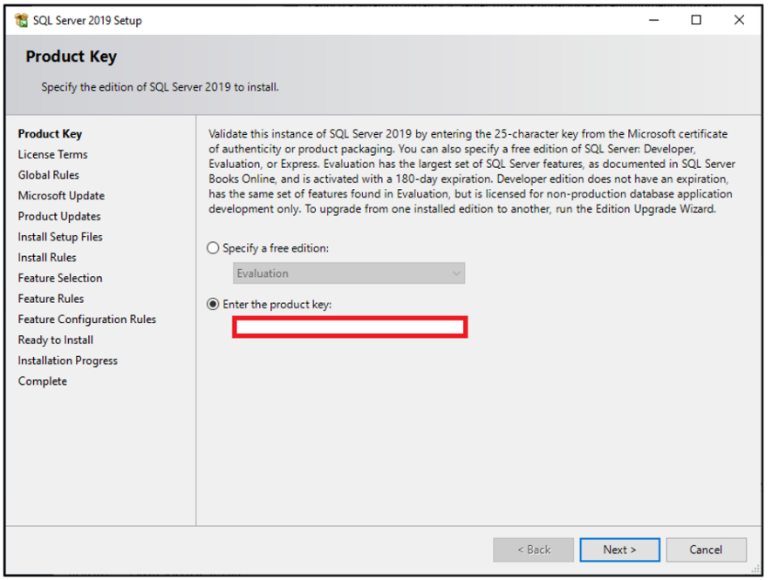Click the Cancel button
This screenshot has width=768, height=580.
pyautogui.click(x=706, y=550)
